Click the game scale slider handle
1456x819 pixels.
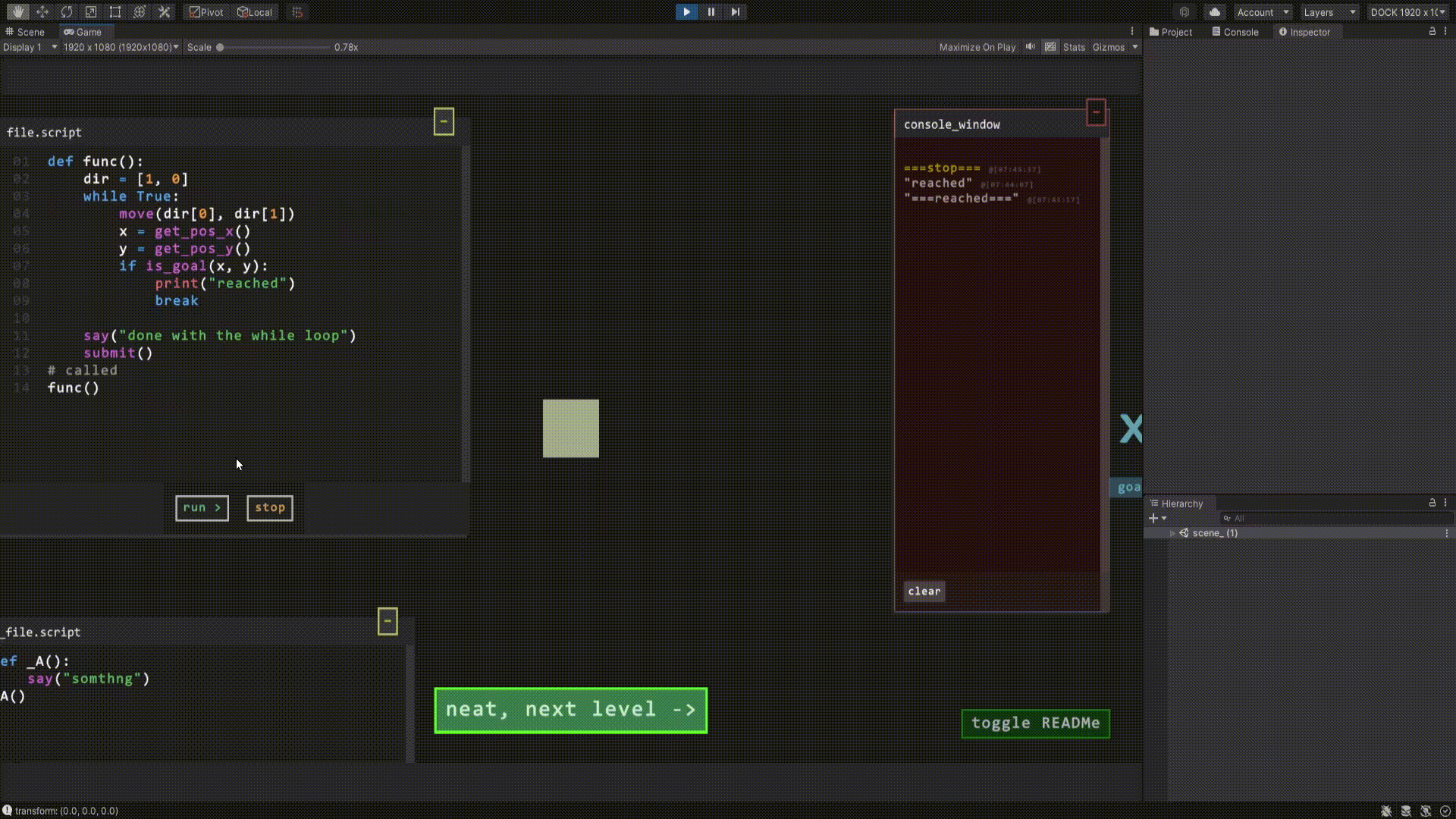click(x=220, y=47)
